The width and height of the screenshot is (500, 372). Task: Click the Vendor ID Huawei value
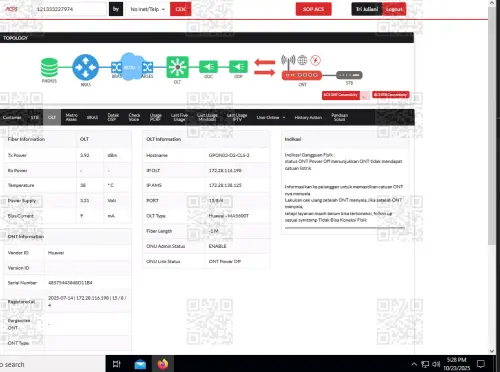(x=56, y=253)
